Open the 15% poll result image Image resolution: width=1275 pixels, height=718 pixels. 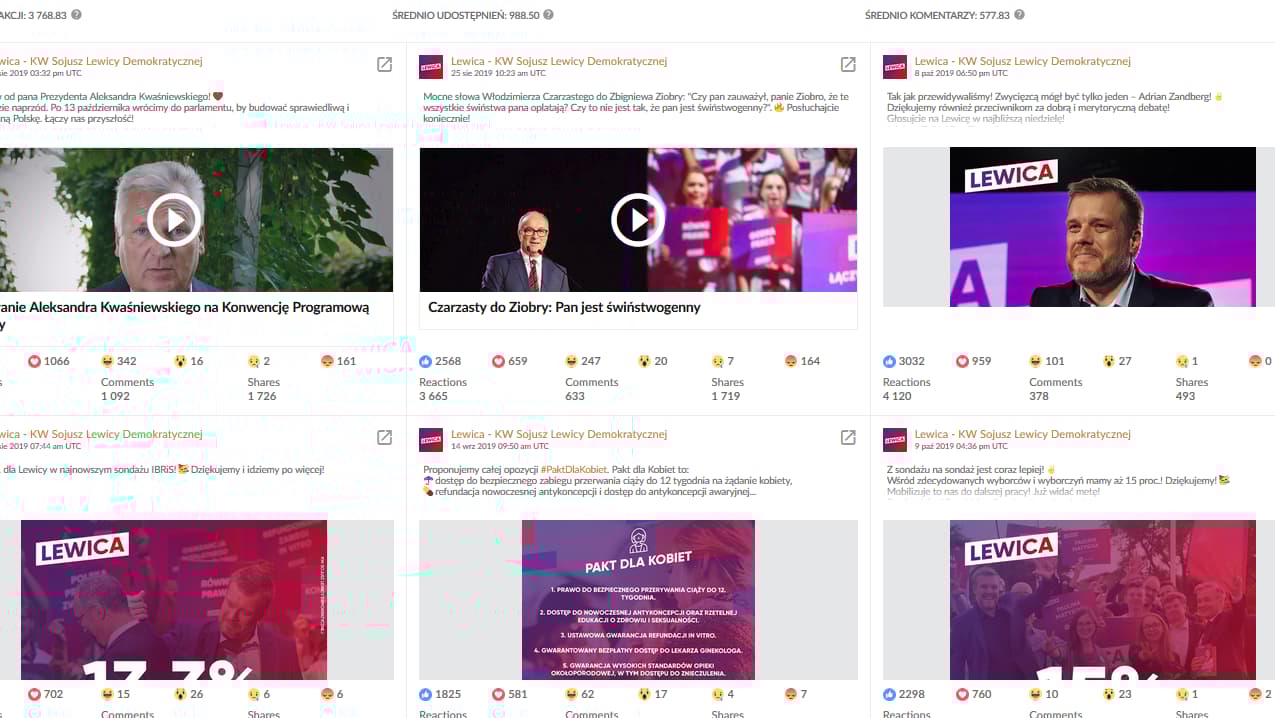point(1103,600)
